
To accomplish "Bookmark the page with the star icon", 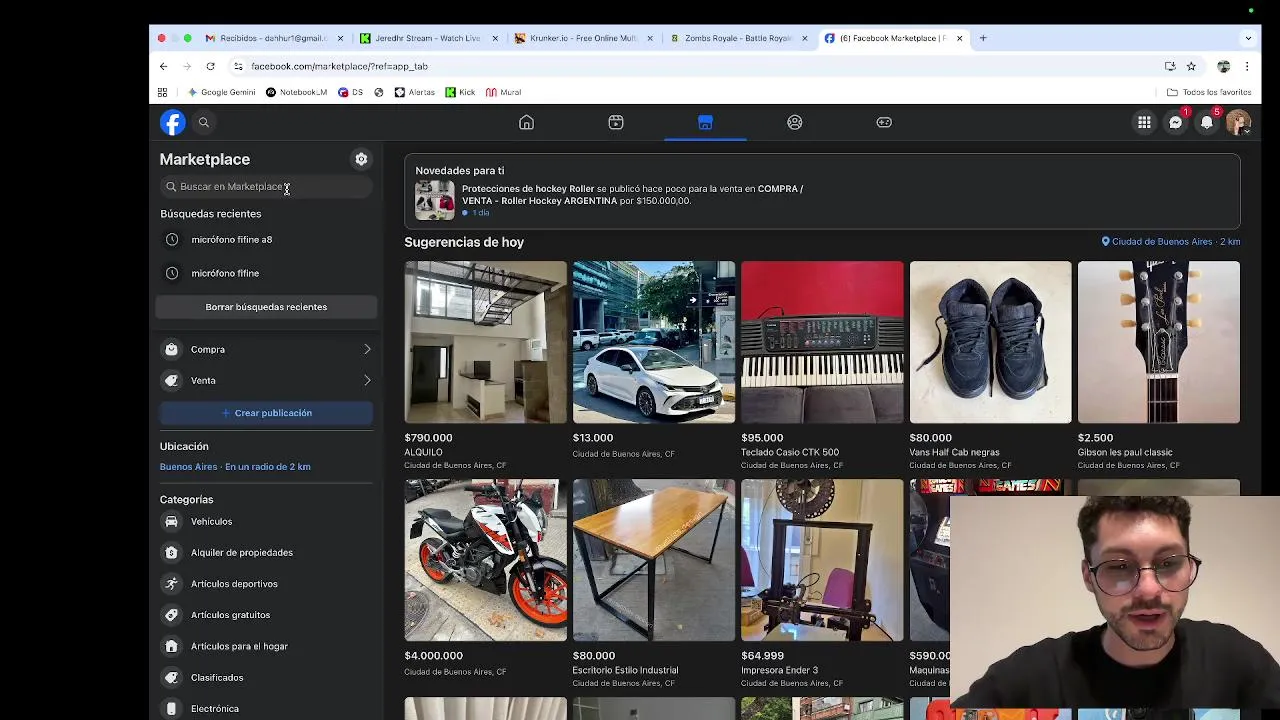I will (1191, 66).
